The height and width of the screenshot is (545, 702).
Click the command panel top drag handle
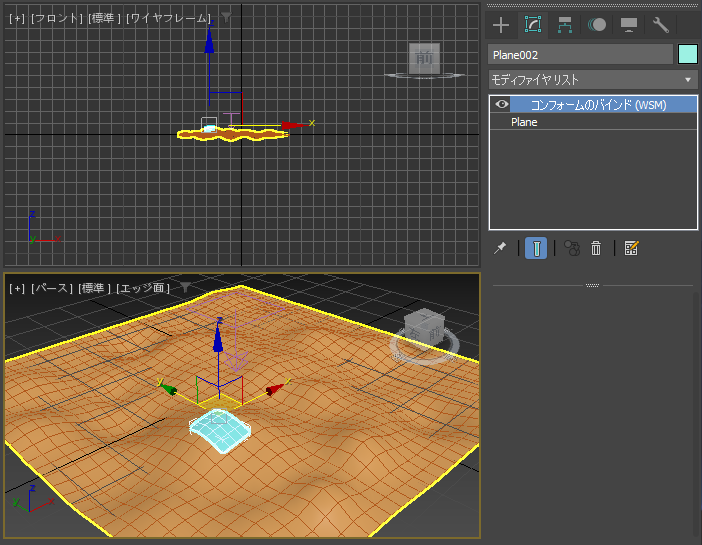point(592,5)
